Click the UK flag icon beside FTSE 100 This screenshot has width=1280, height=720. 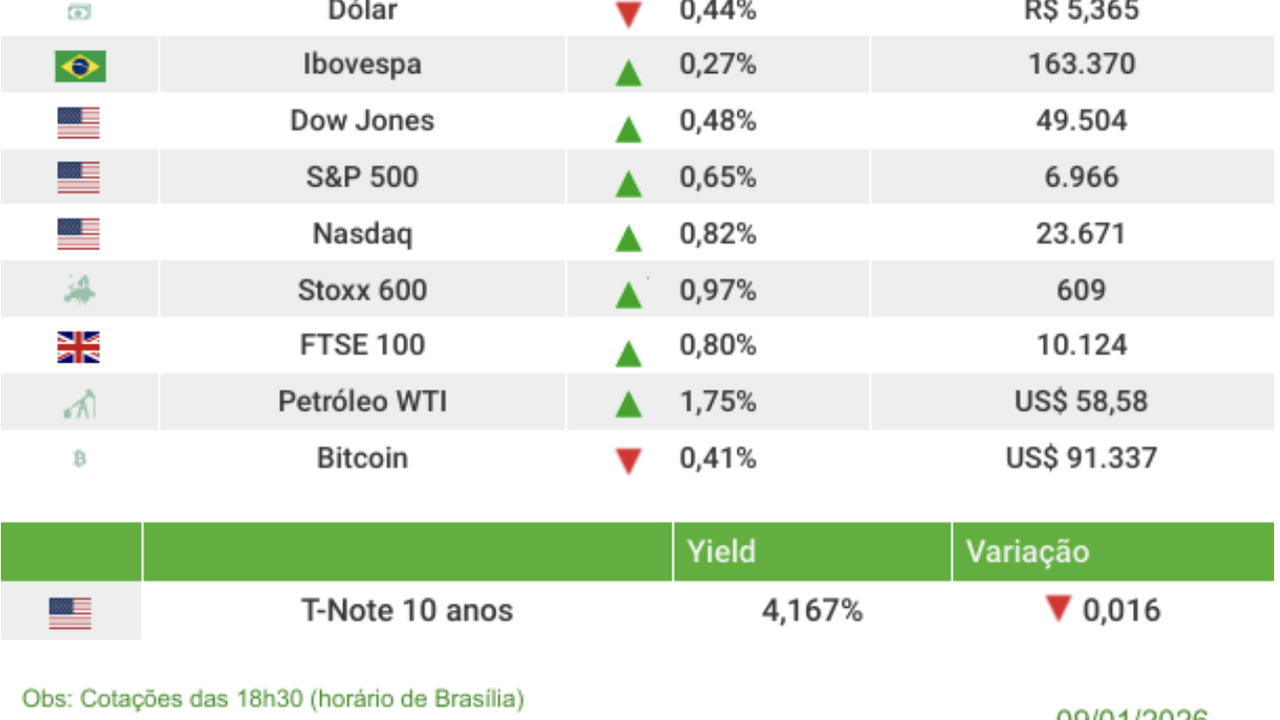click(x=79, y=347)
